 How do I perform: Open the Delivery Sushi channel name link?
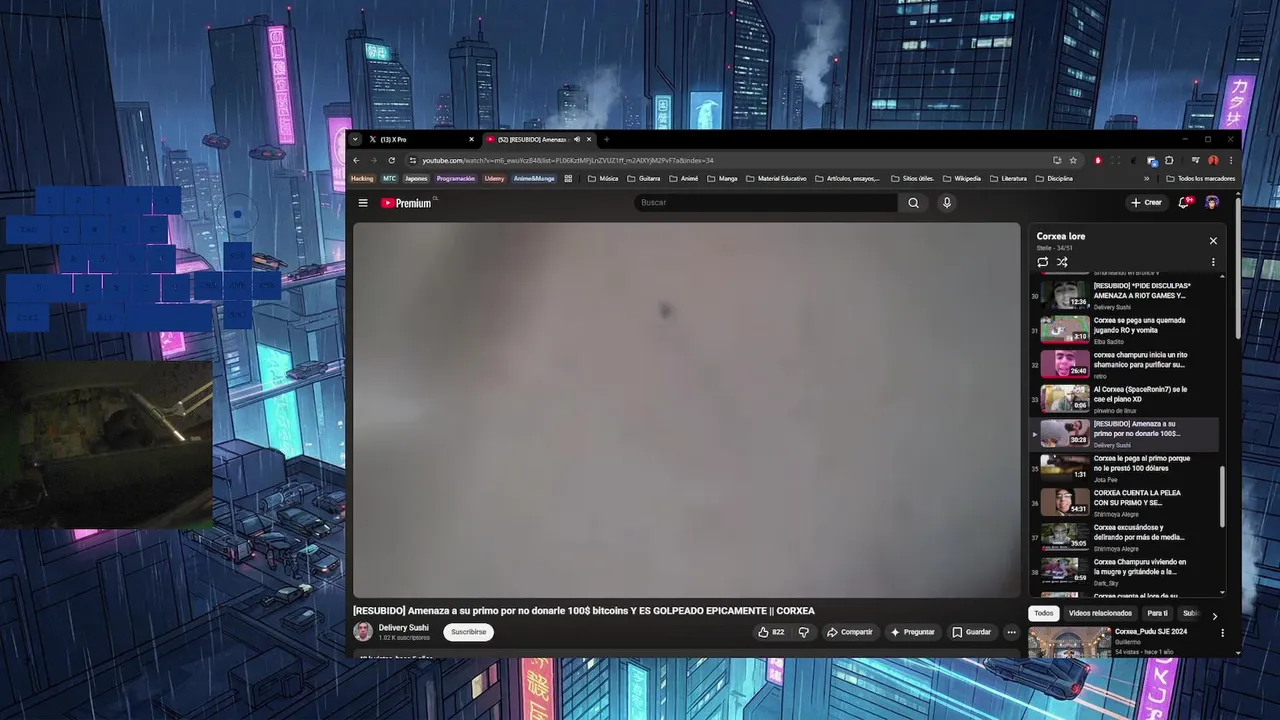click(x=403, y=628)
